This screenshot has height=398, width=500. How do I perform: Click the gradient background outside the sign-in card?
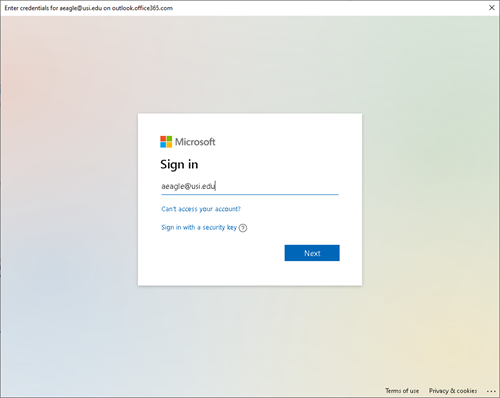[x=67, y=200]
